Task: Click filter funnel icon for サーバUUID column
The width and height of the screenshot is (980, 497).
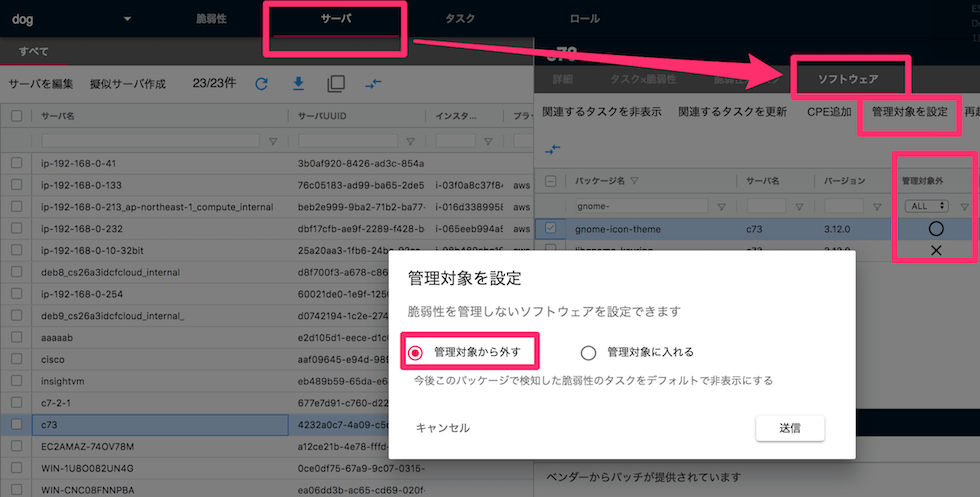Action: (411, 141)
